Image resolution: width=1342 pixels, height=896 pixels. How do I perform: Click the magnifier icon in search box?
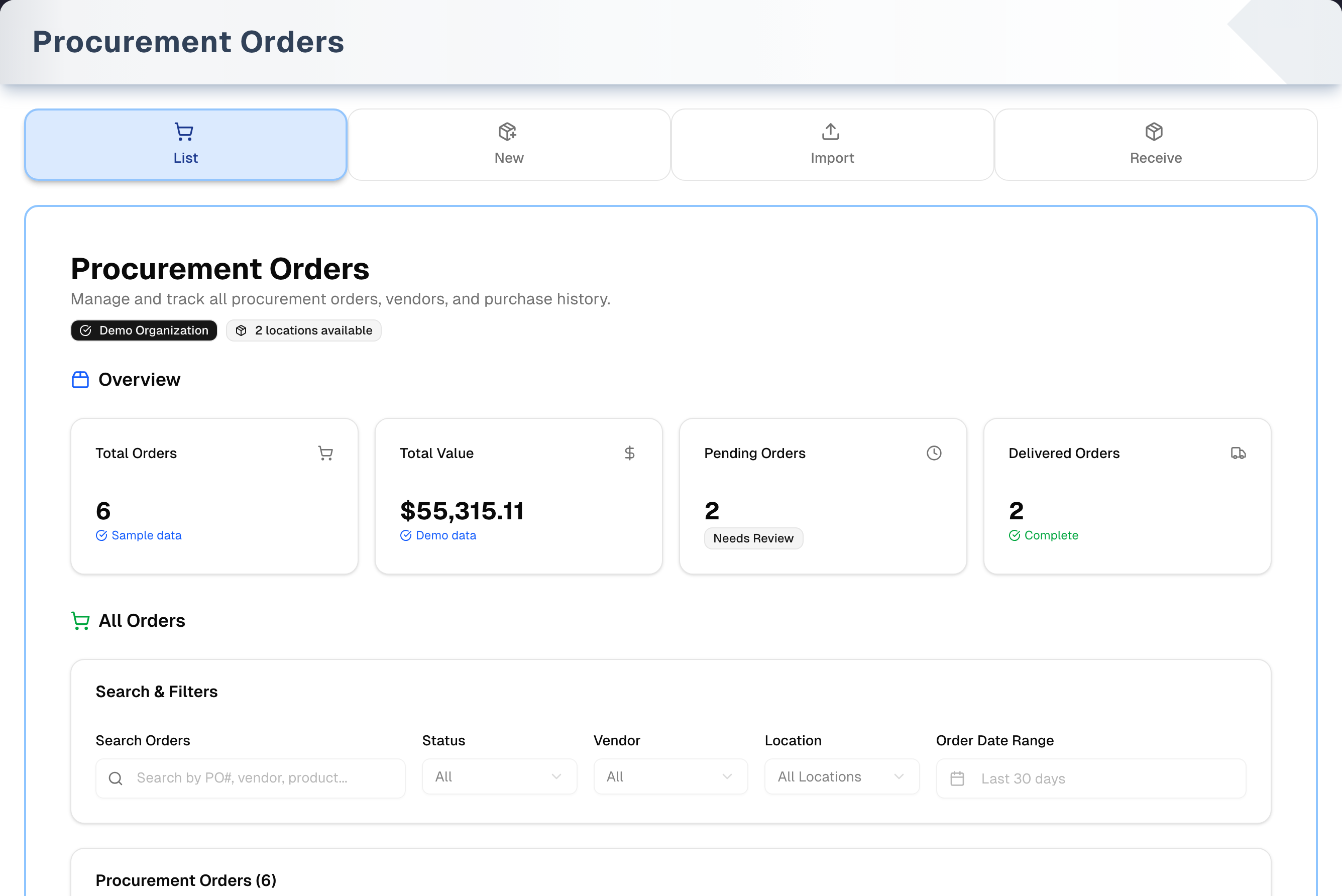[116, 778]
